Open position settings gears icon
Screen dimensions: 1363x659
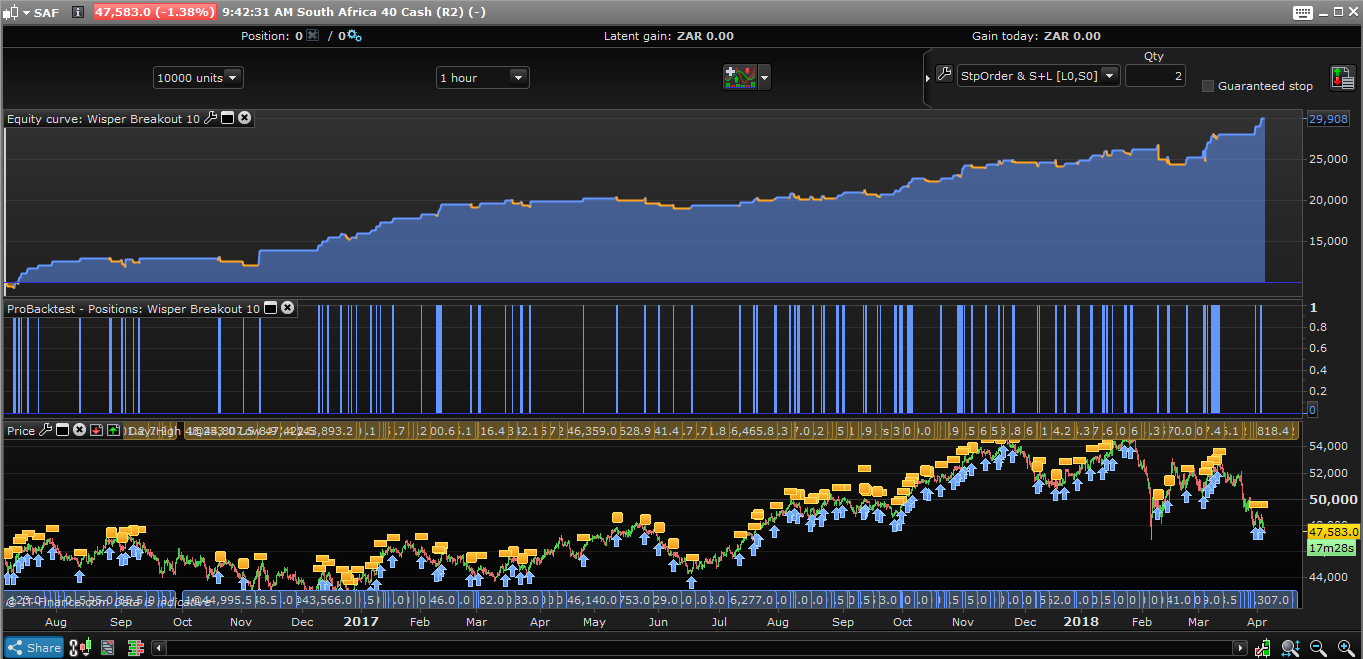click(354, 36)
